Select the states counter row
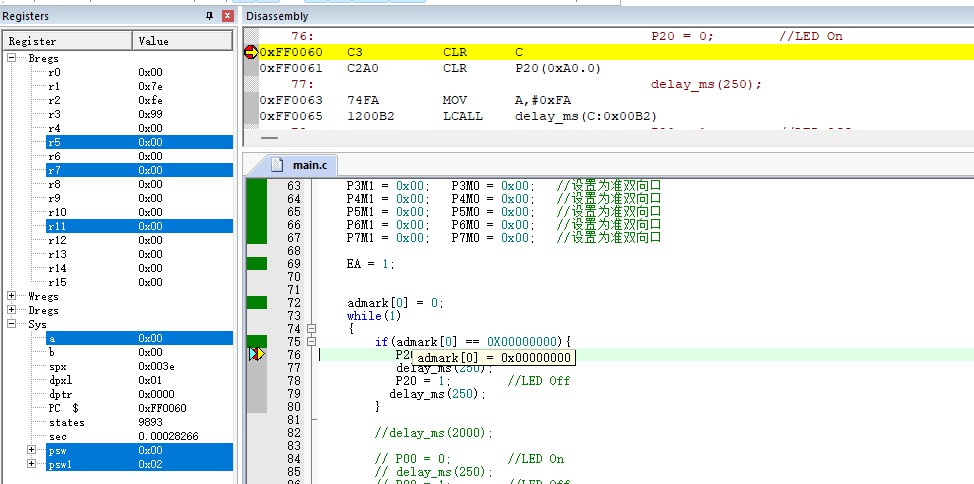 pos(139,422)
